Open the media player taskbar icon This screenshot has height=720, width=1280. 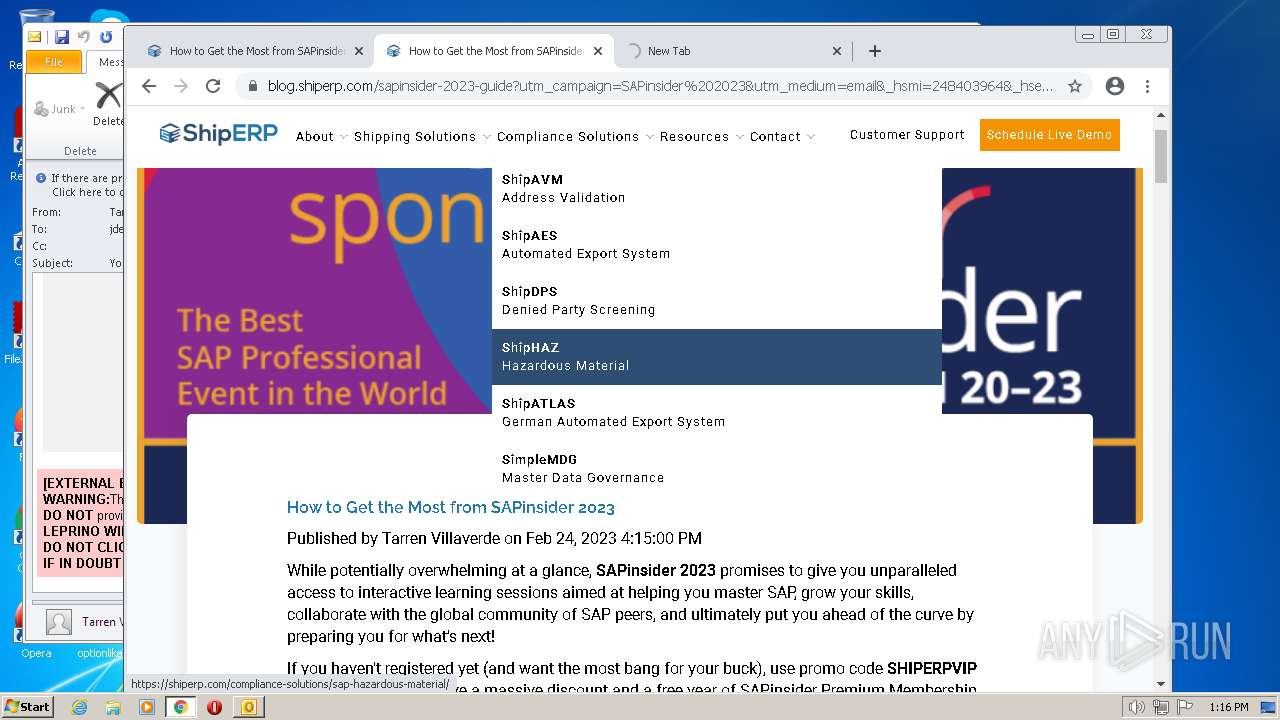click(147, 707)
